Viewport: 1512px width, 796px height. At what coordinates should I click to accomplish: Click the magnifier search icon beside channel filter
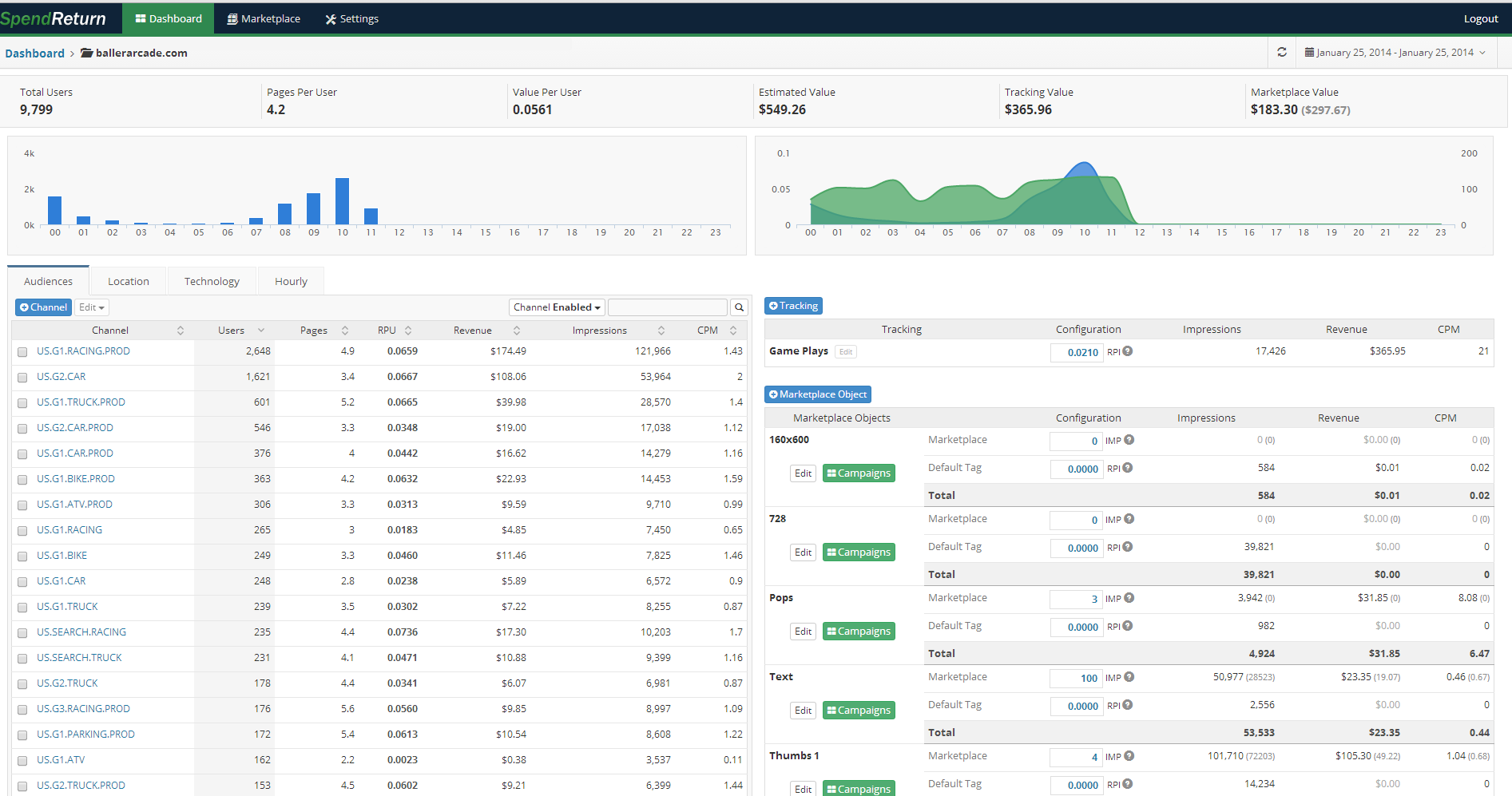click(738, 307)
